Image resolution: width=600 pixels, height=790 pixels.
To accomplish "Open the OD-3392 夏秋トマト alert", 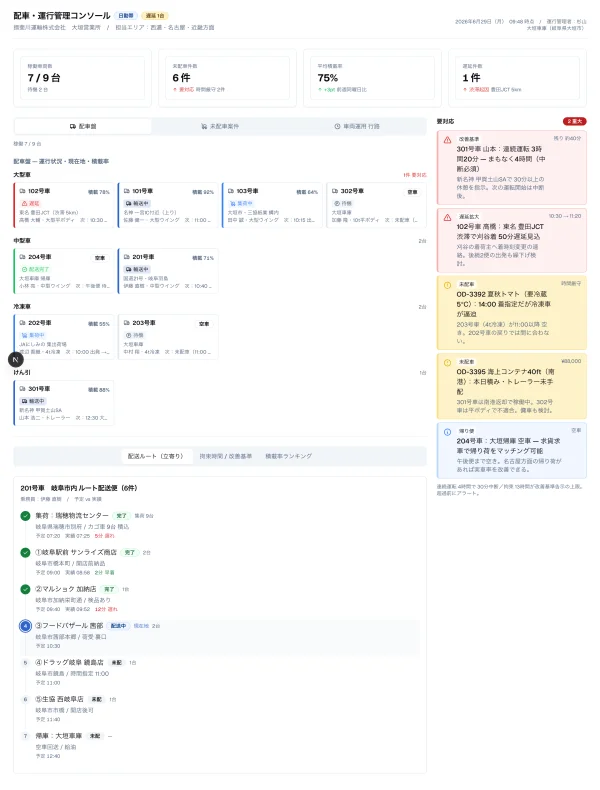I will coord(511,312).
